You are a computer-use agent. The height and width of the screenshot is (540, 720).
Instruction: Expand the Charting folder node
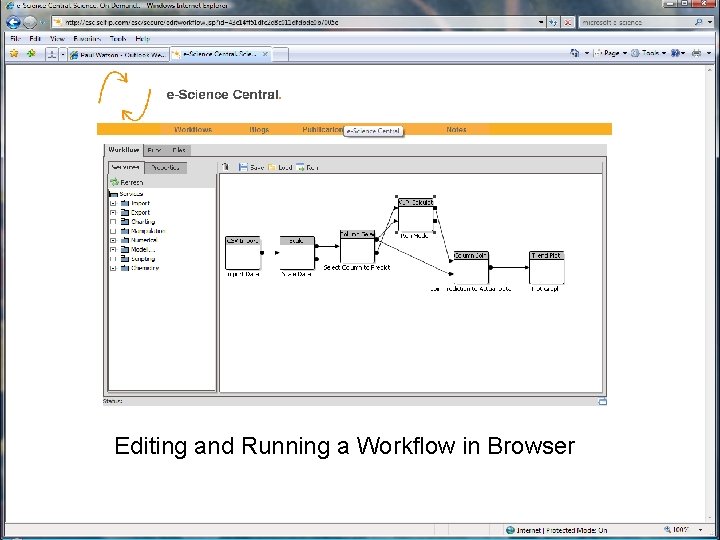(x=113, y=222)
